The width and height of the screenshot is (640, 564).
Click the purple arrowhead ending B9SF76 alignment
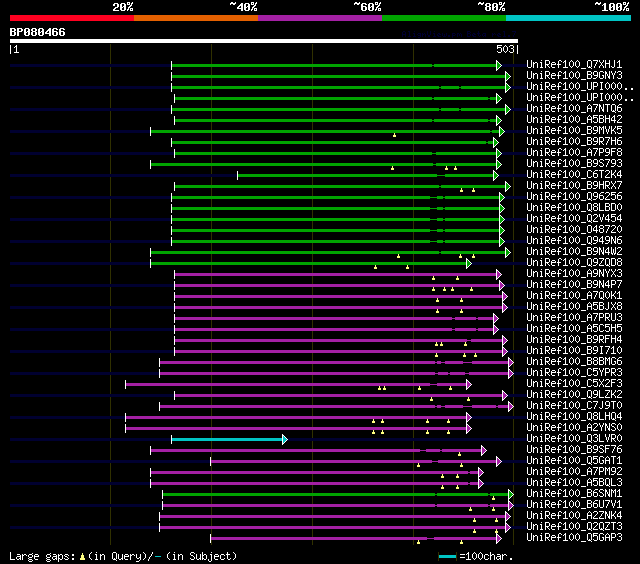pos(484,451)
